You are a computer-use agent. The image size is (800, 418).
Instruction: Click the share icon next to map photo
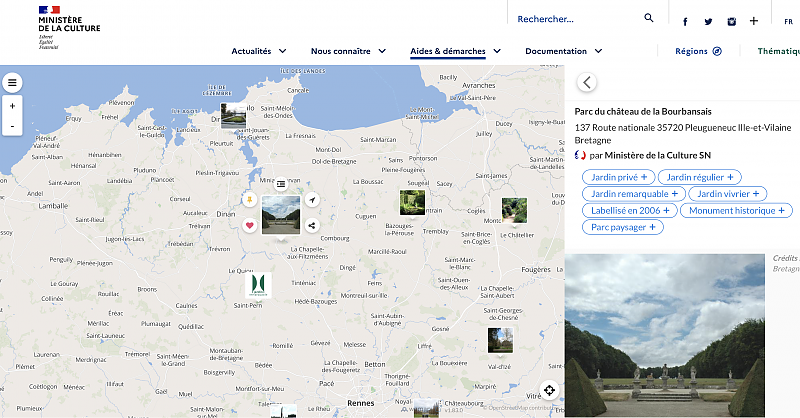(312, 225)
